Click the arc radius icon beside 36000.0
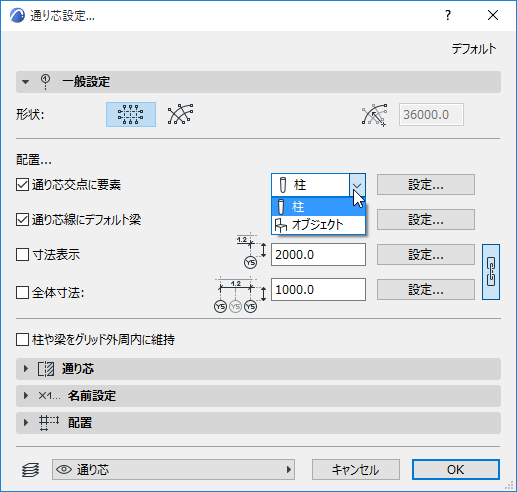The width and height of the screenshot is (517, 492). (374, 115)
